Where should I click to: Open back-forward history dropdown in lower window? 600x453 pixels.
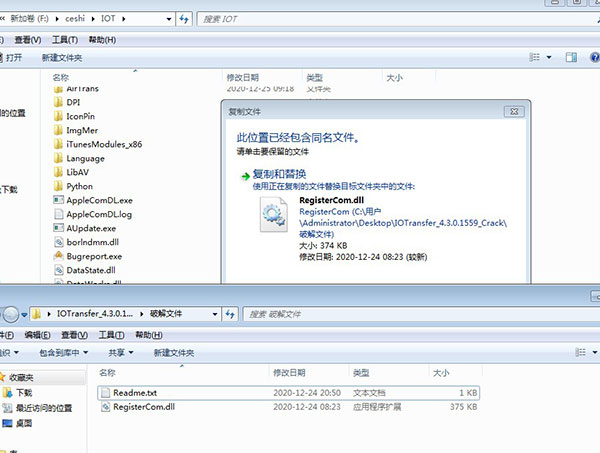pos(24,314)
